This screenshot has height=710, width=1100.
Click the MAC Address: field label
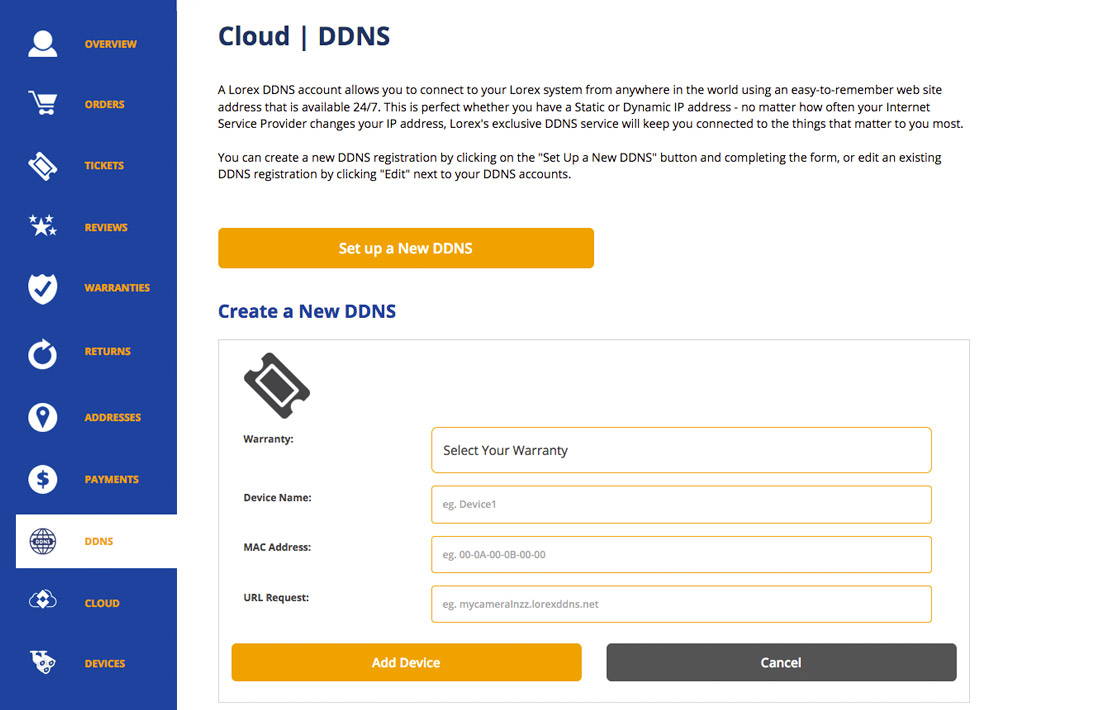(277, 547)
